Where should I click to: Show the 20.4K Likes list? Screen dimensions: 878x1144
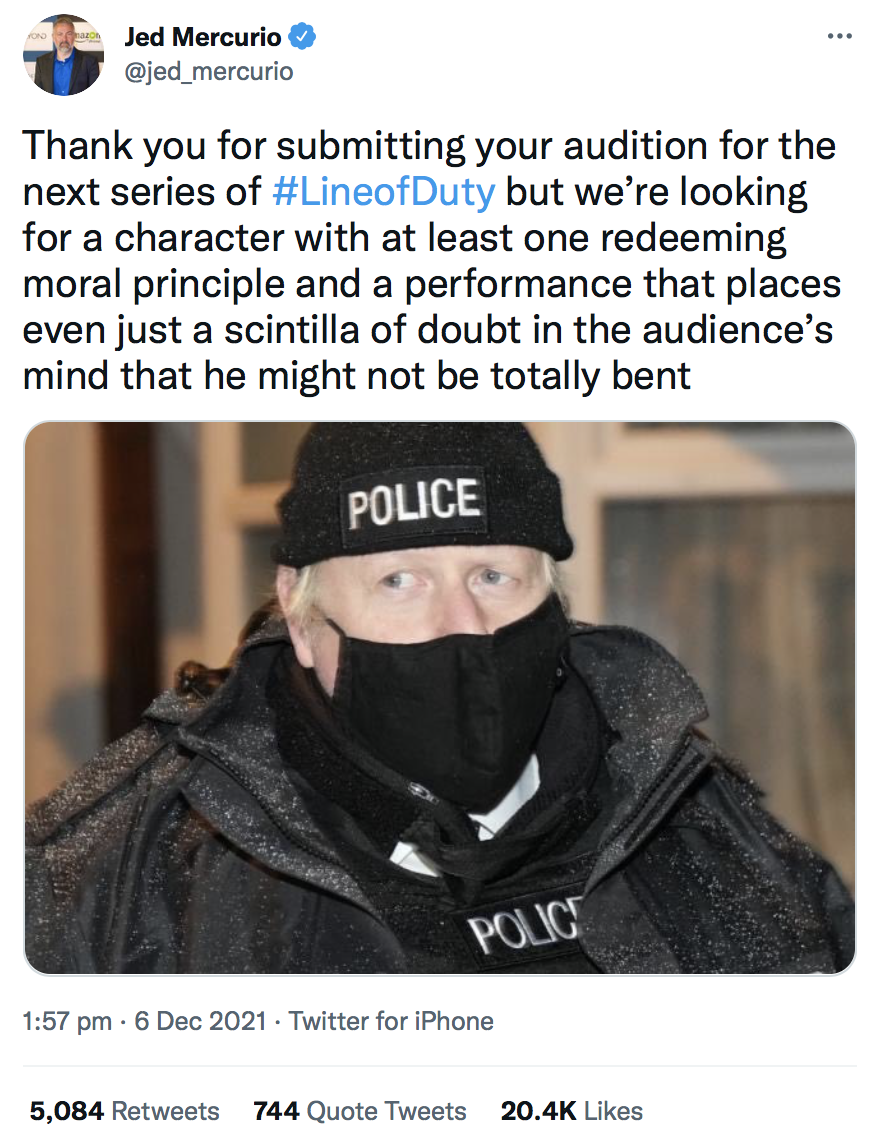571,1111
